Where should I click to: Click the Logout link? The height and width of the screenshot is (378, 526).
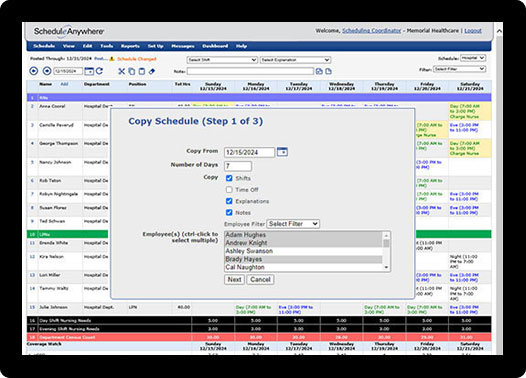tap(473, 31)
